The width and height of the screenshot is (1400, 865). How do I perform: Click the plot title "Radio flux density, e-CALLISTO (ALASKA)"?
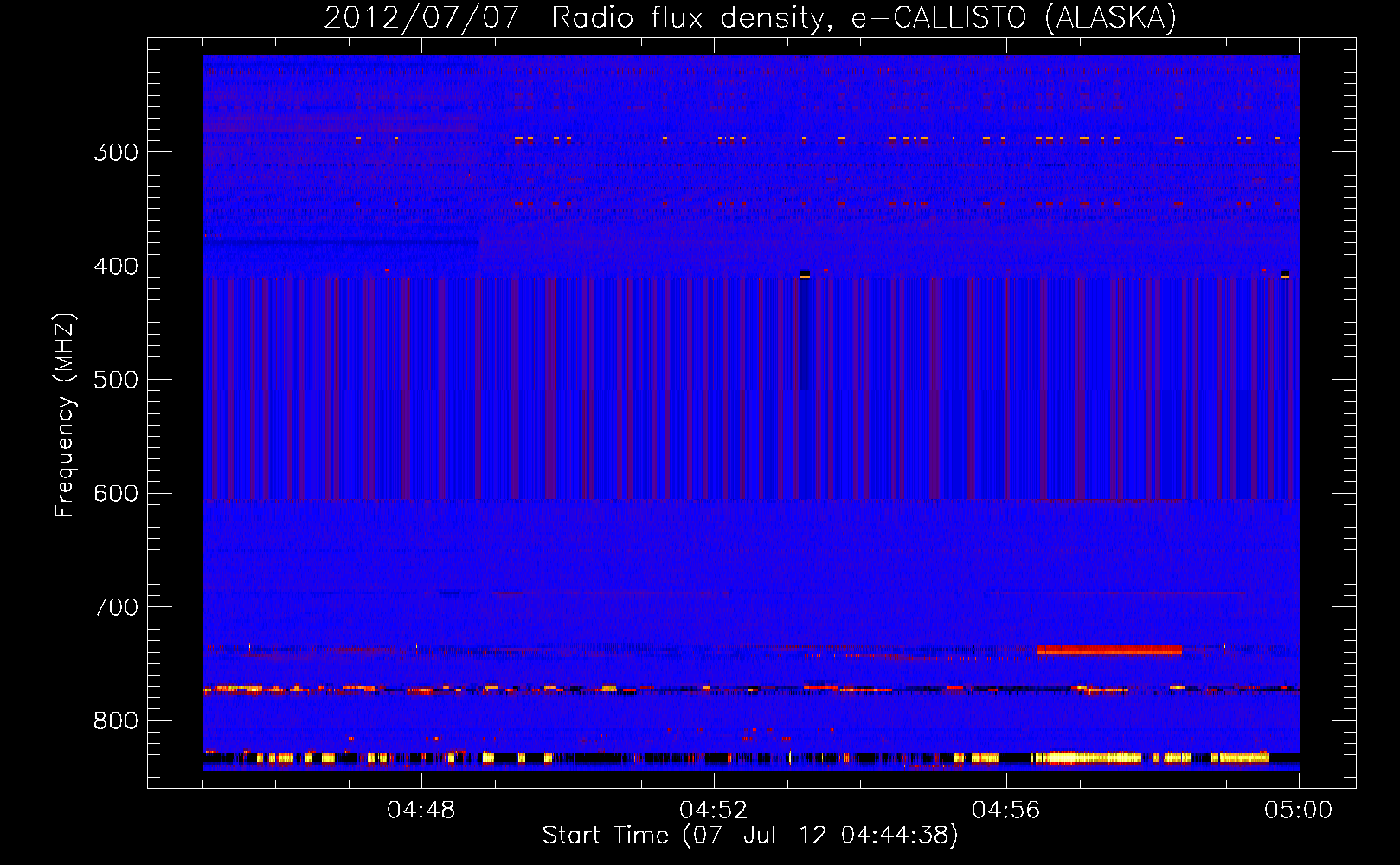pos(864,17)
